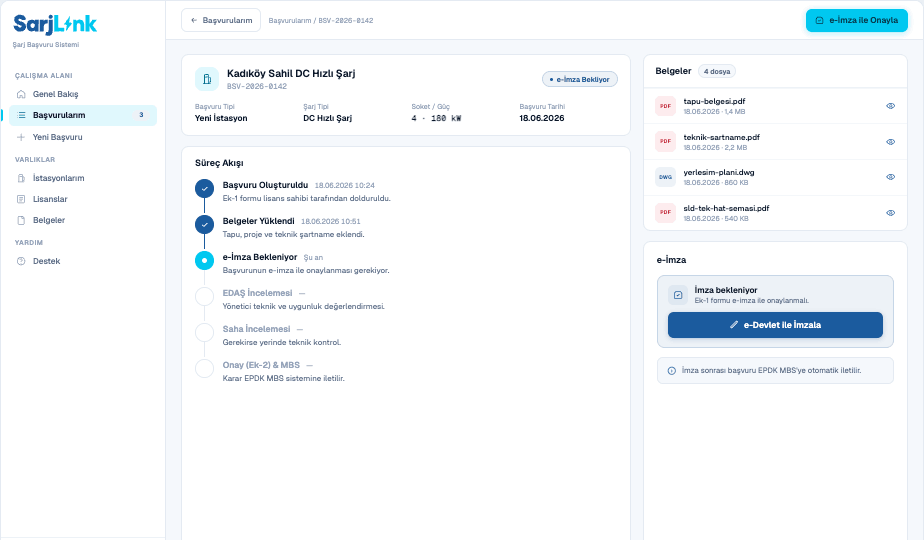Click the 4 dosya count badge
Viewport: 924px width, 540px height.
717,71
